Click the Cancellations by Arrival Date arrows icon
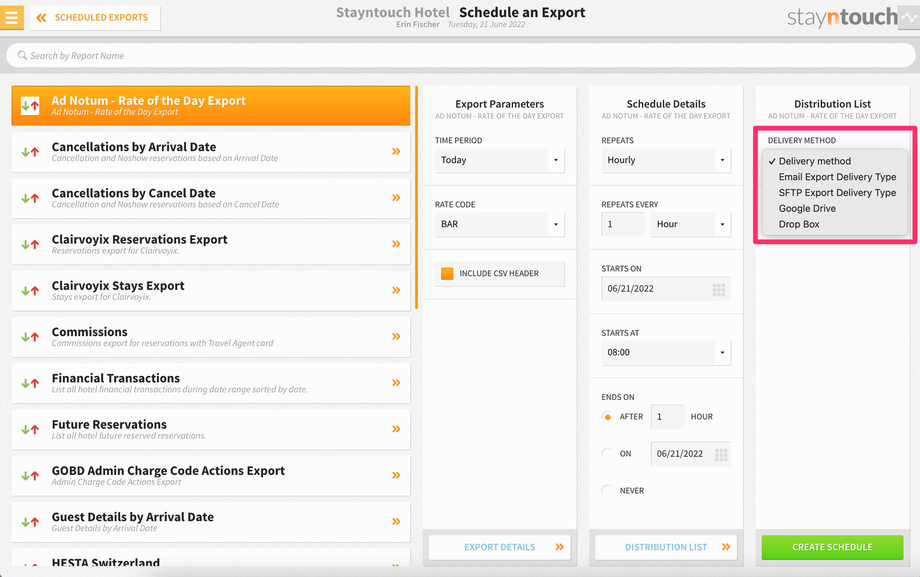 (x=30, y=152)
